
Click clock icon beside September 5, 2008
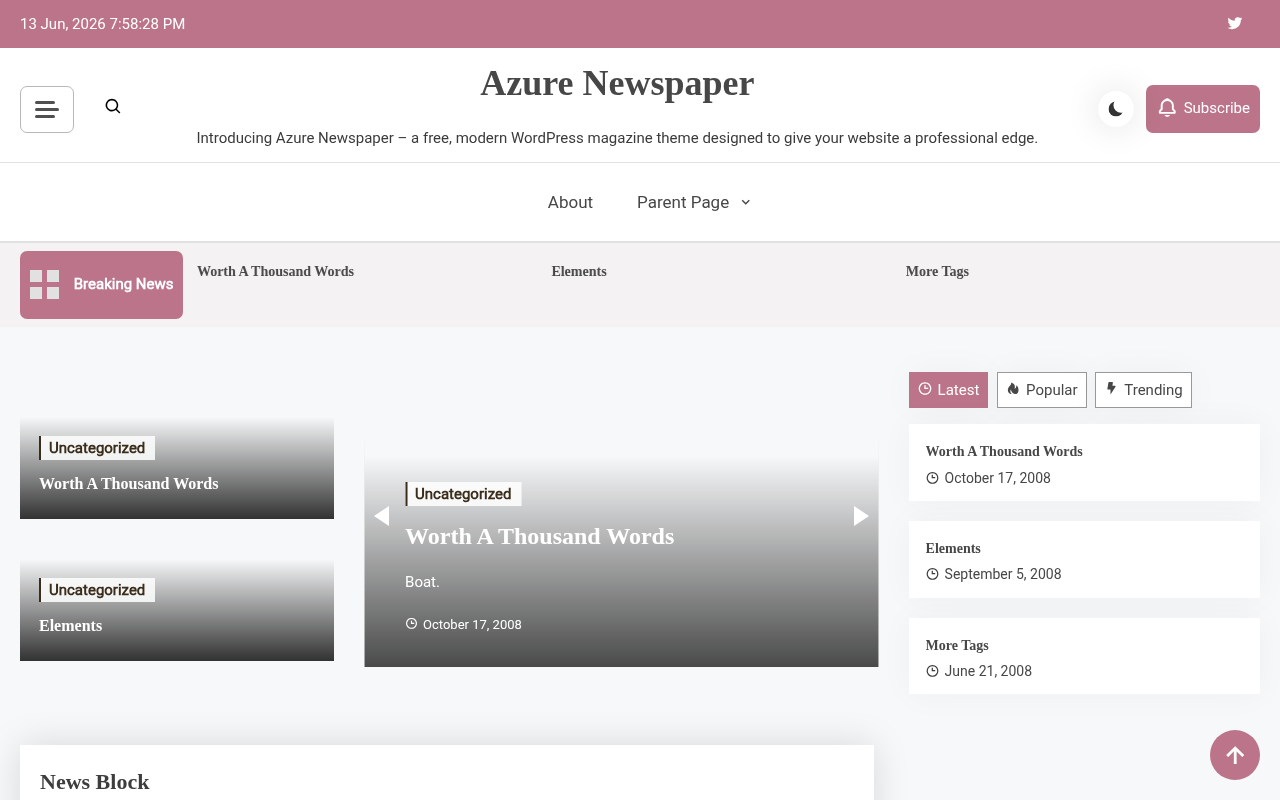tap(932, 574)
